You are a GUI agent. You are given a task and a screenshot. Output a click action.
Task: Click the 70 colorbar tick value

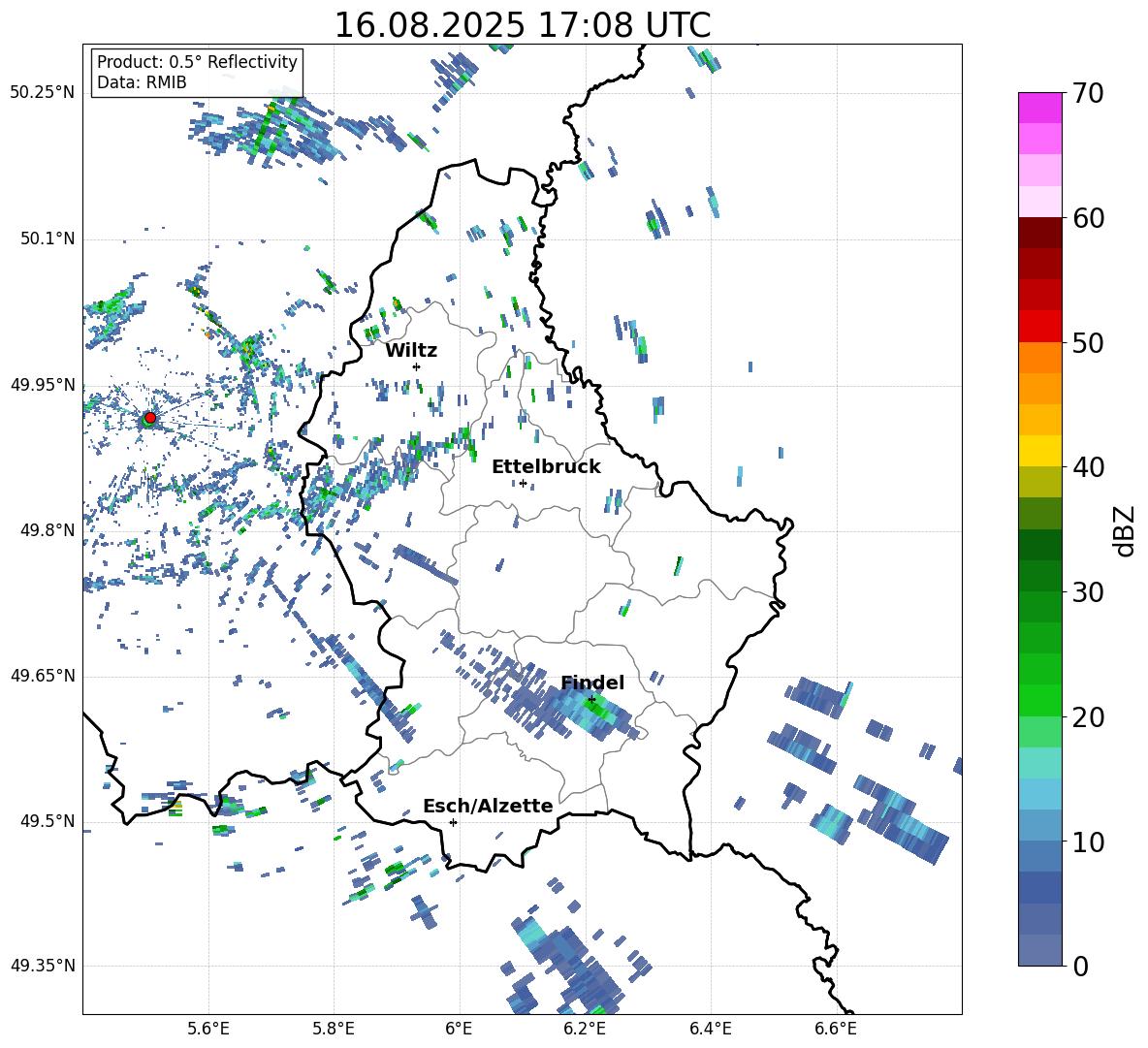(x=1088, y=93)
